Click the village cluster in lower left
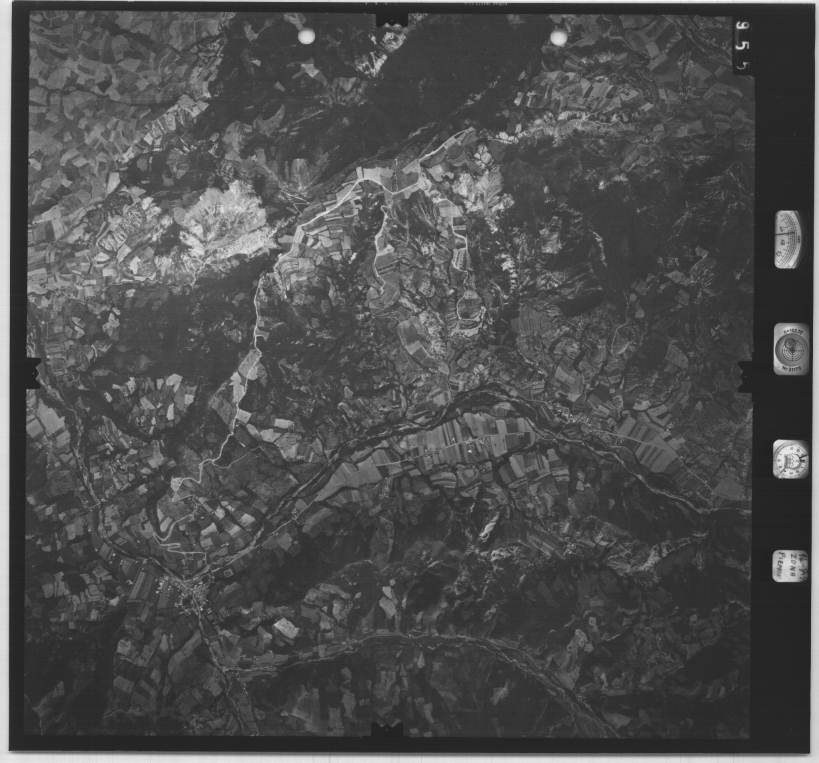Viewport: 819px width, 763px height. (190, 594)
